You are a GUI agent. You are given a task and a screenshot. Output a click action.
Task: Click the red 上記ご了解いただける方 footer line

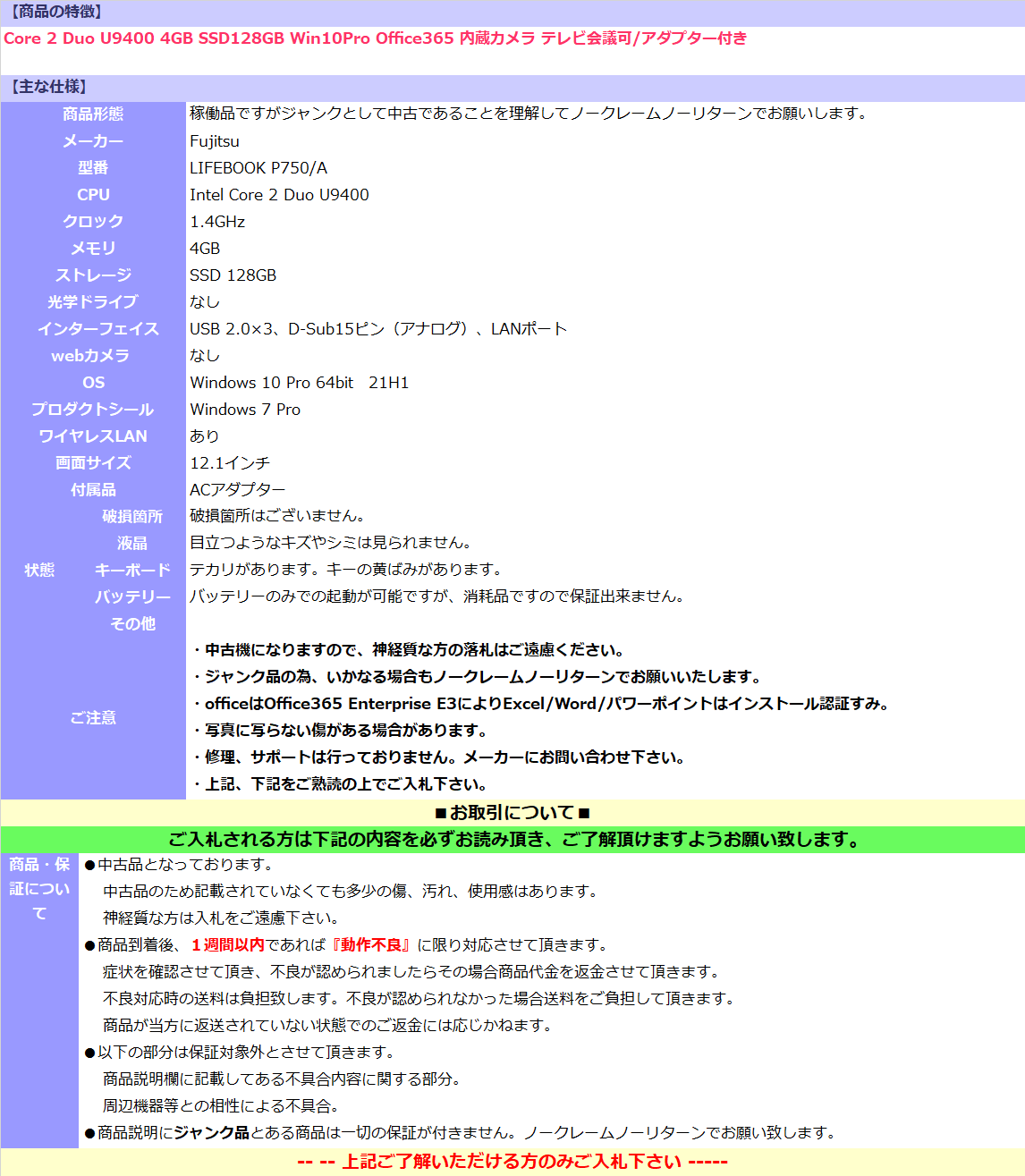[x=512, y=1162]
